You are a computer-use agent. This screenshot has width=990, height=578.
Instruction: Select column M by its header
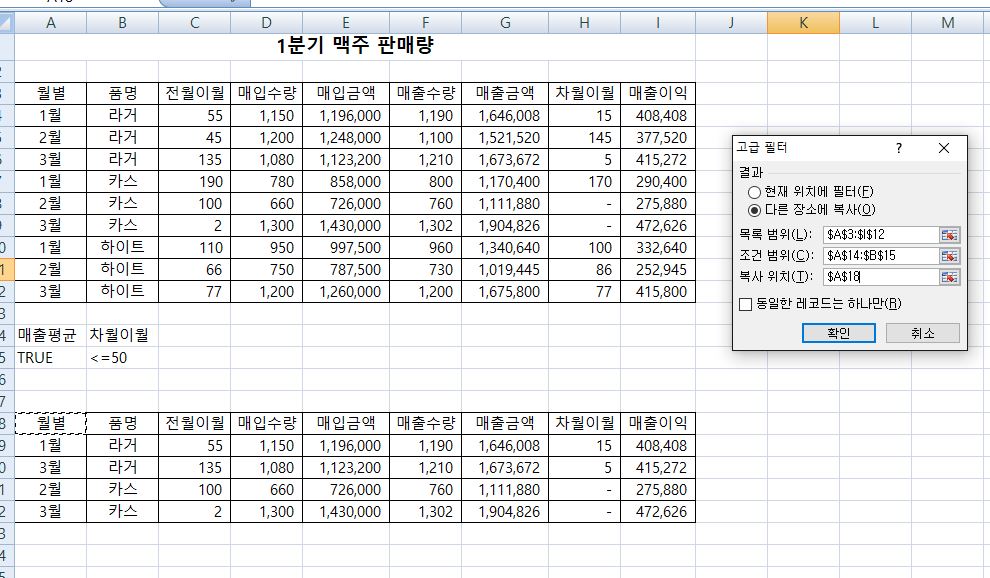[x=948, y=23]
